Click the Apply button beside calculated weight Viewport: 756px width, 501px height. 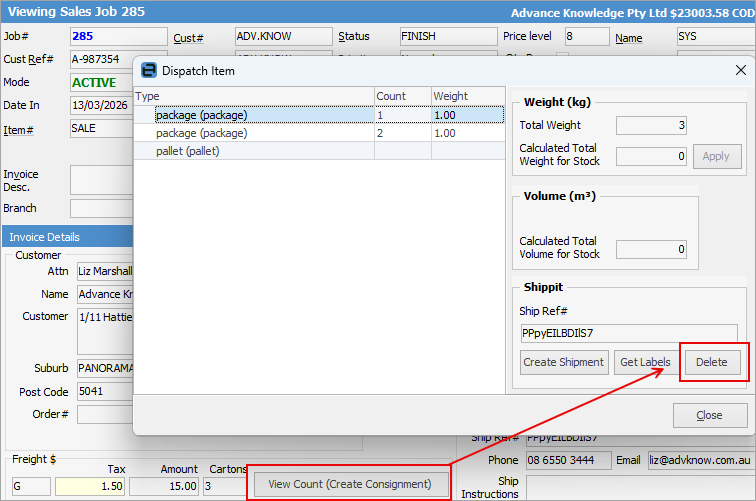click(x=716, y=156)
